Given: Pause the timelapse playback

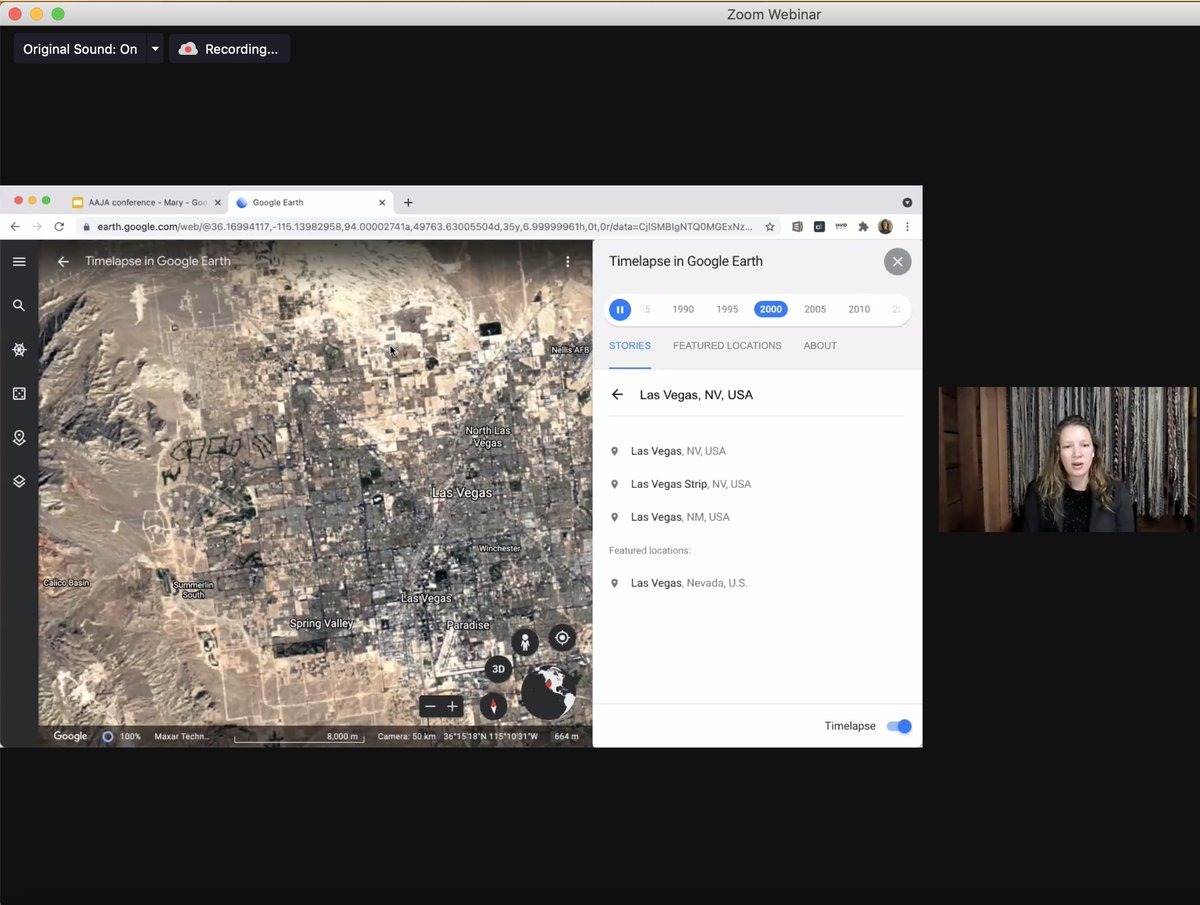Looking at the screenshot, I should tap(620, 310).
